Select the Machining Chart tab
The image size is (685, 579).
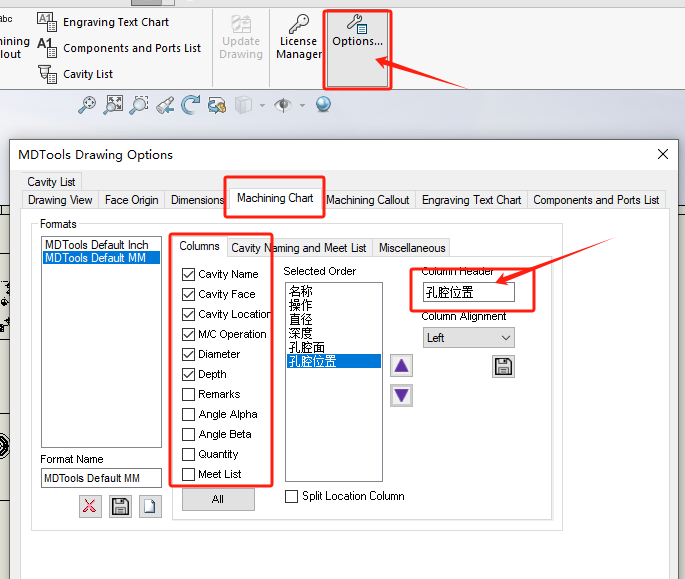point(275,198)
